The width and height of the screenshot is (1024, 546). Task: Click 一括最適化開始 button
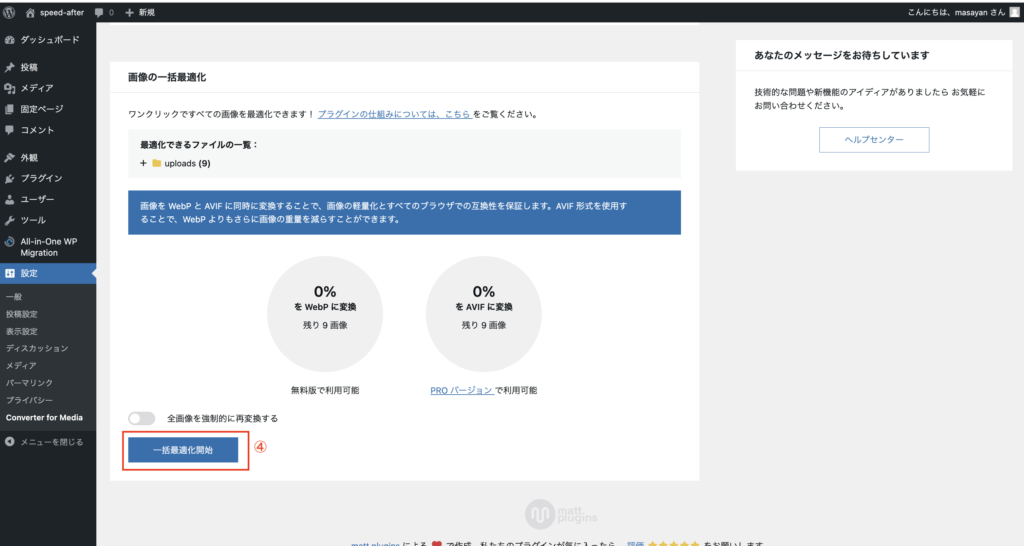coord(183,450)
